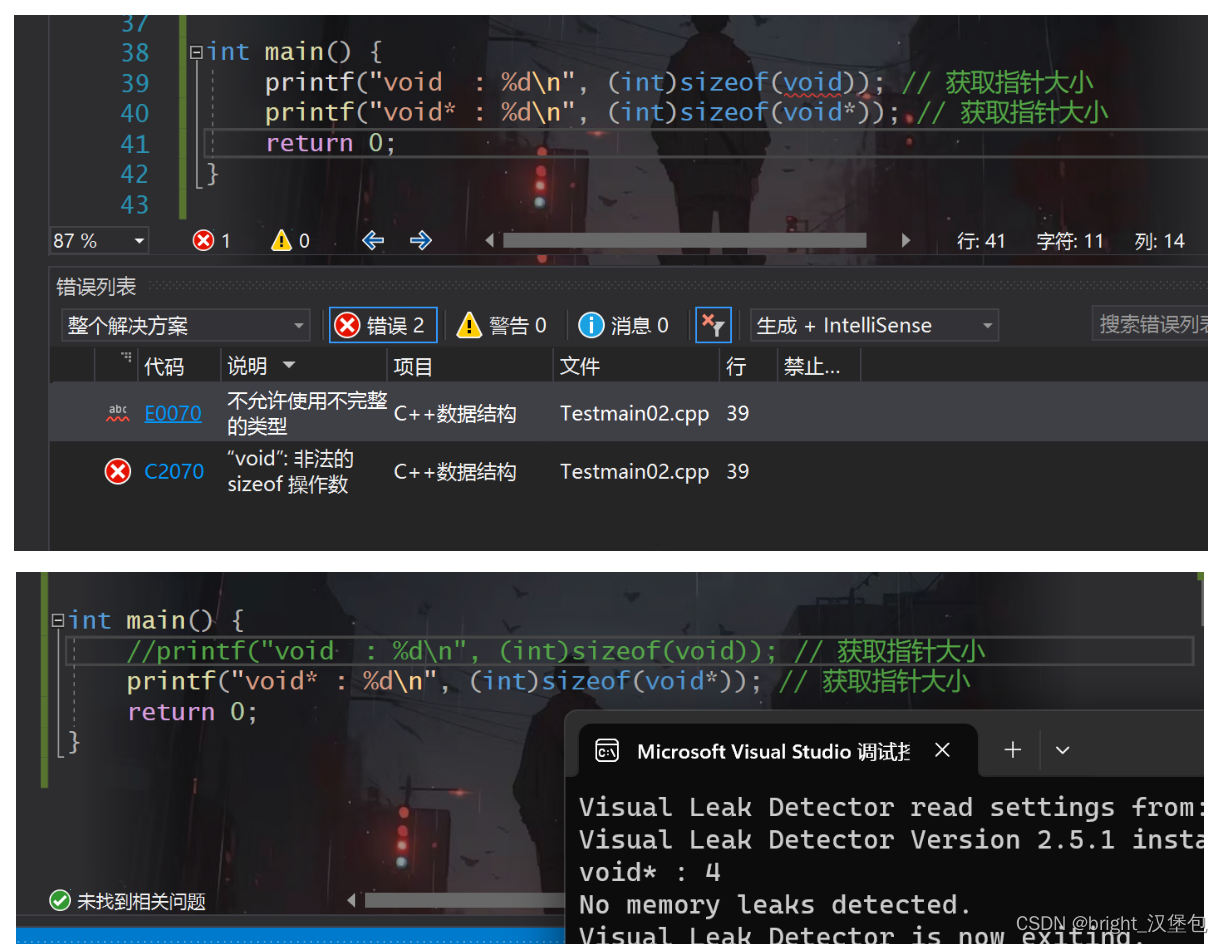Open the E0070 error code link

click(x=173, y=413)
